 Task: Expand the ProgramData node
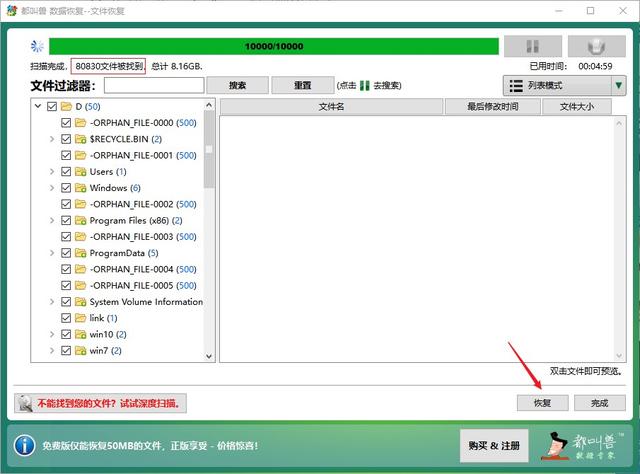pyautogui.click(x=52, y=253)
